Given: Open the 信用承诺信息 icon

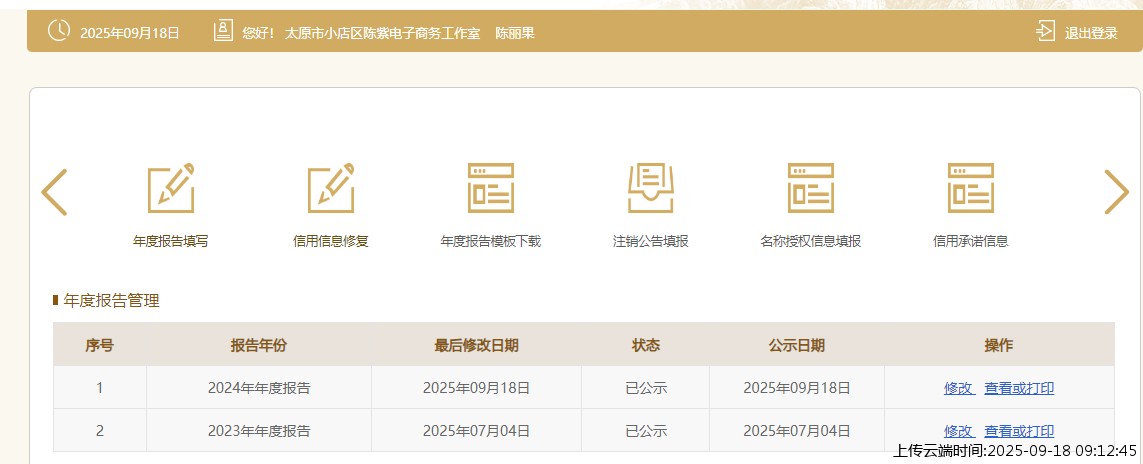Looking at the screenshot, I should (x=971, y=188).
